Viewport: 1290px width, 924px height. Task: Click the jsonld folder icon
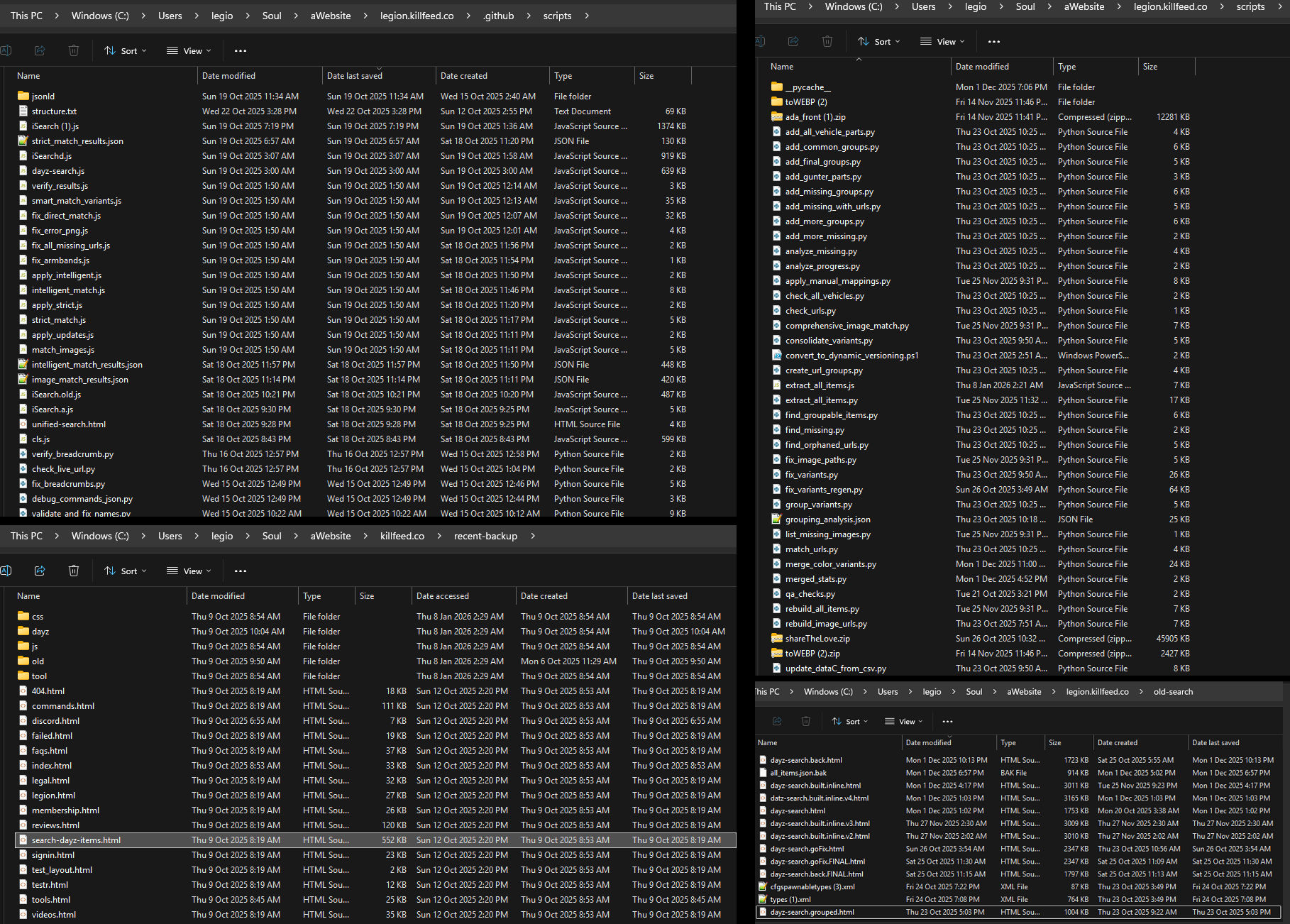pyautogui.click(x=23, y=96)
